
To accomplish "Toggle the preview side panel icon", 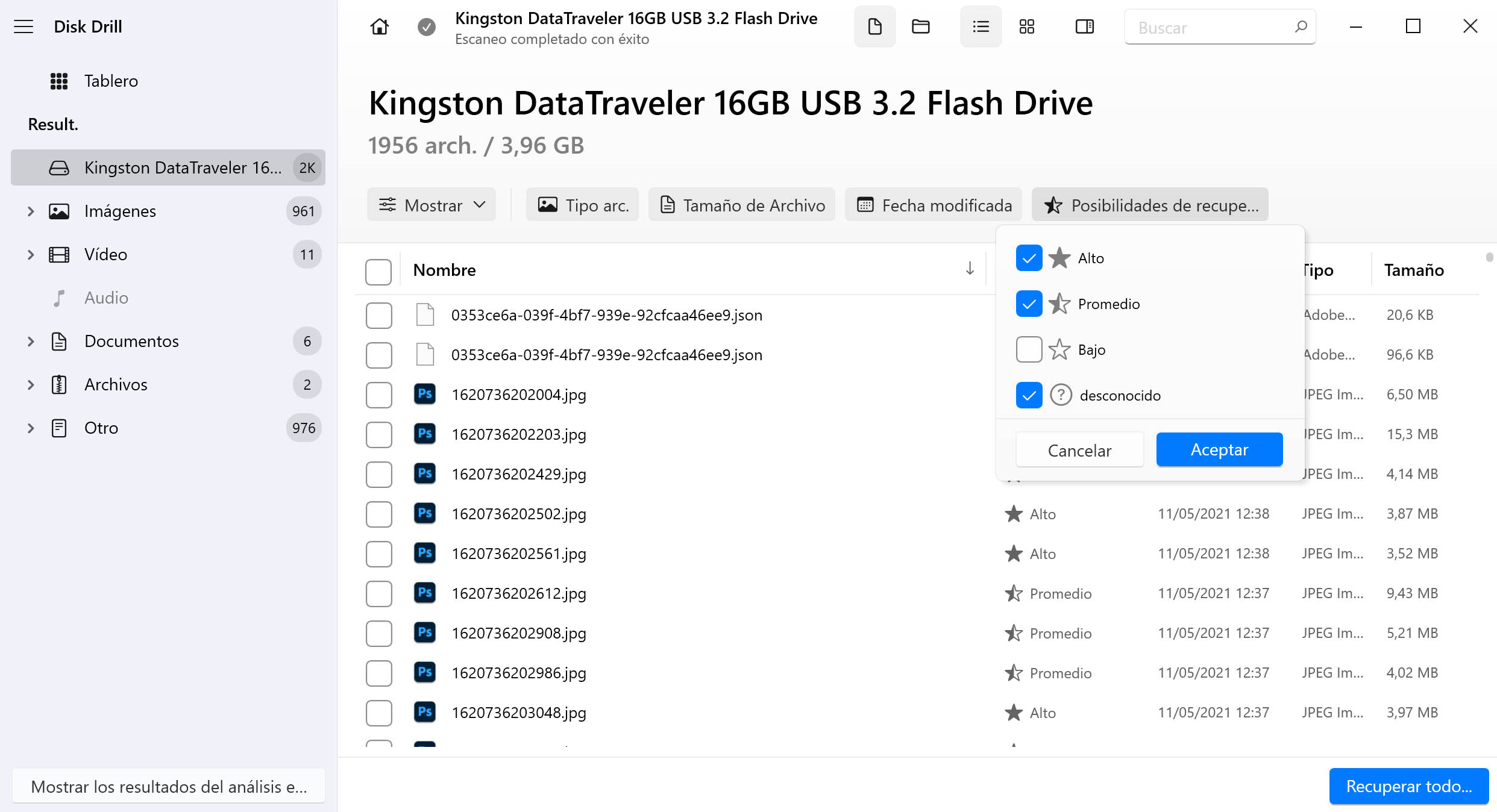I will [1085, 27].
